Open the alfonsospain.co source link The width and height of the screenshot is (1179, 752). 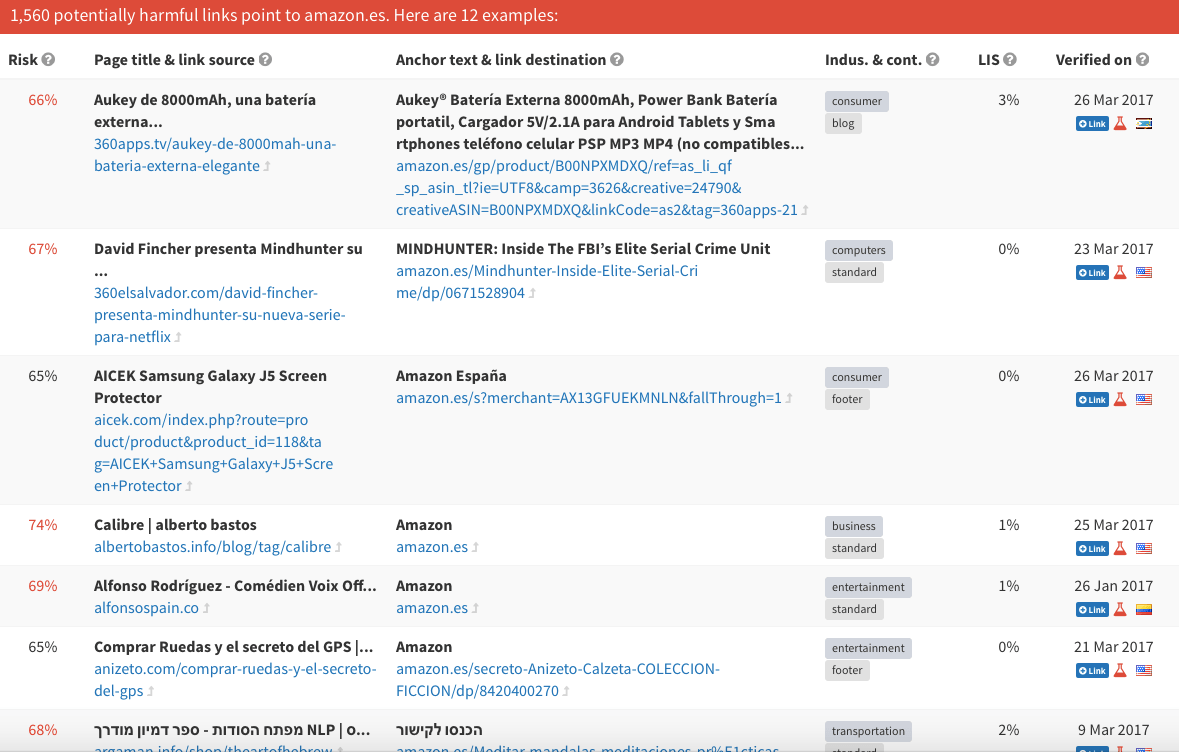(x=146, y=608)
